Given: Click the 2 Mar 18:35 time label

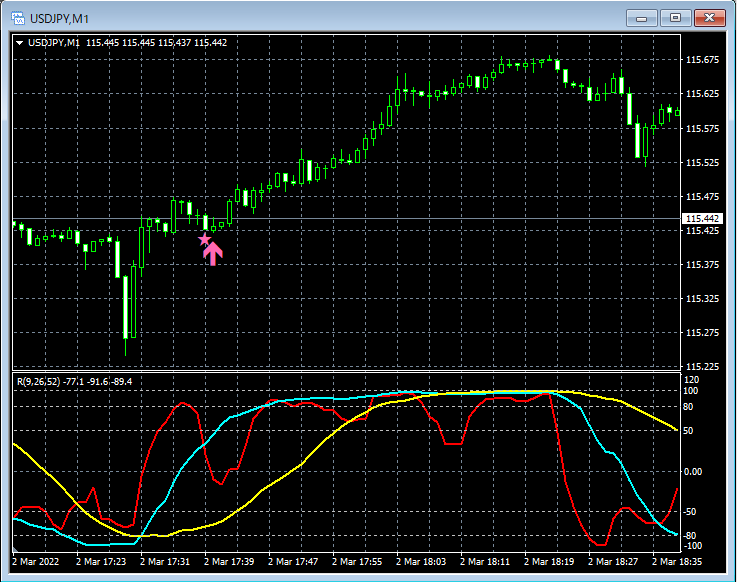Looking at the screenshot, I should (x=677, y=561).
